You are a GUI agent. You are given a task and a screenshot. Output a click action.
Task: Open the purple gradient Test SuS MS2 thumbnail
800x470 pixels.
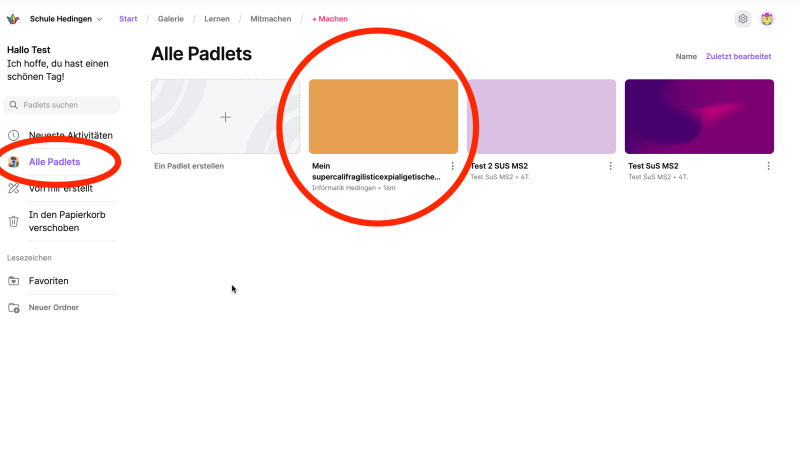pos(699,117)
